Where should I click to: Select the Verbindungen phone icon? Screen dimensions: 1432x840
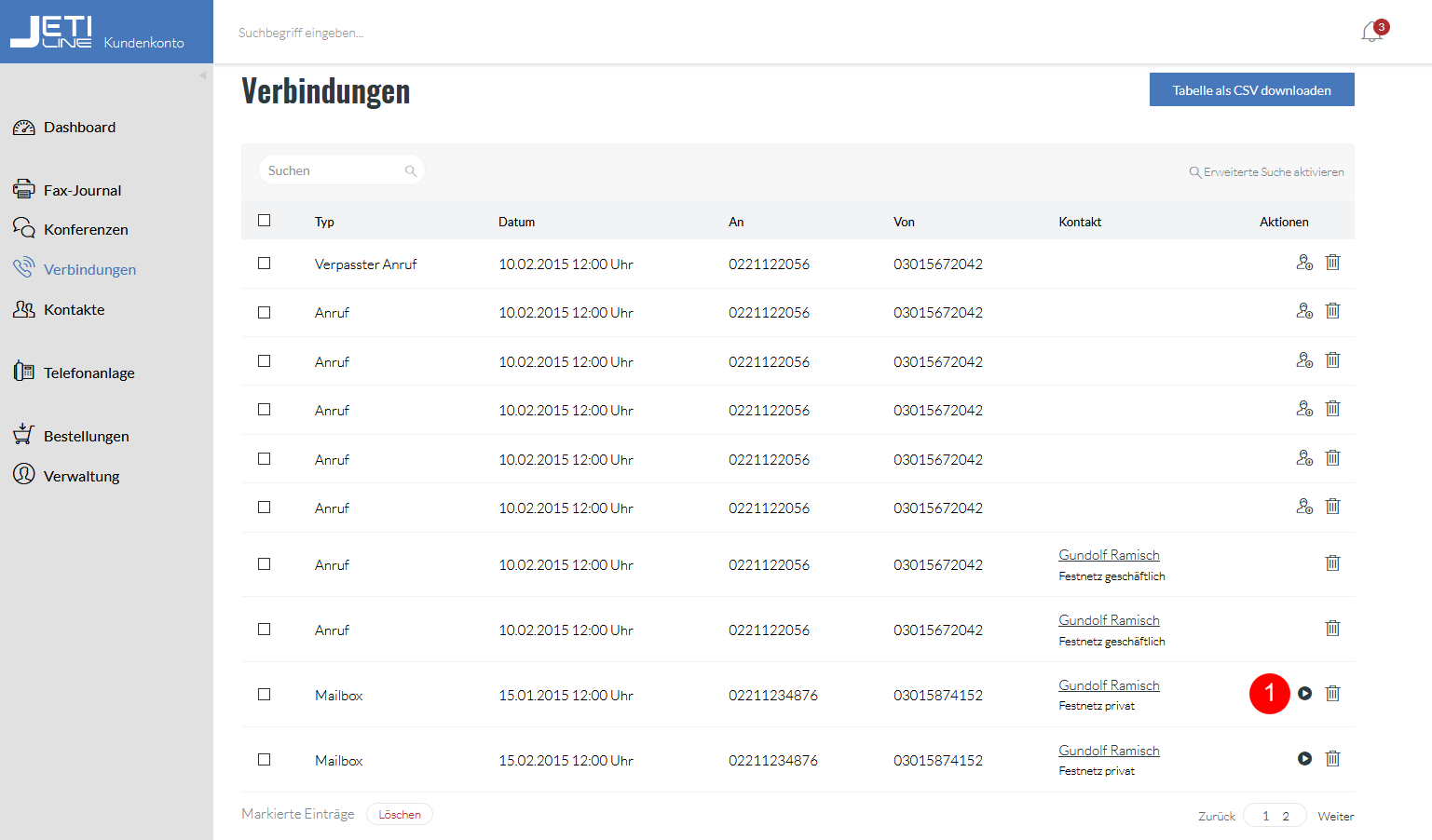tap(23, 268)
